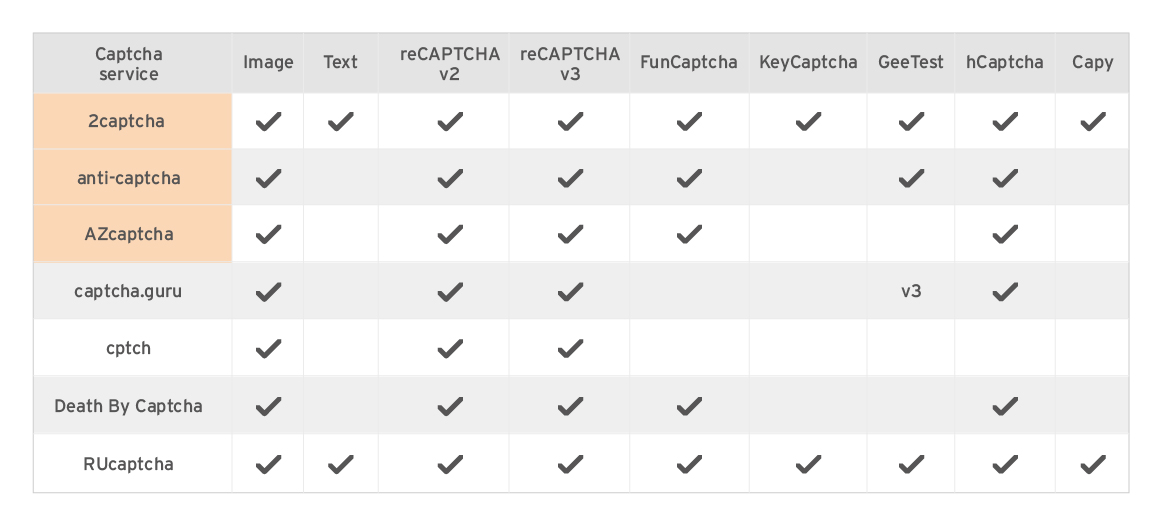Viewport: 1159px width, 523px height.
Task: Select the FunCaptcha column header
Action: 689,63
